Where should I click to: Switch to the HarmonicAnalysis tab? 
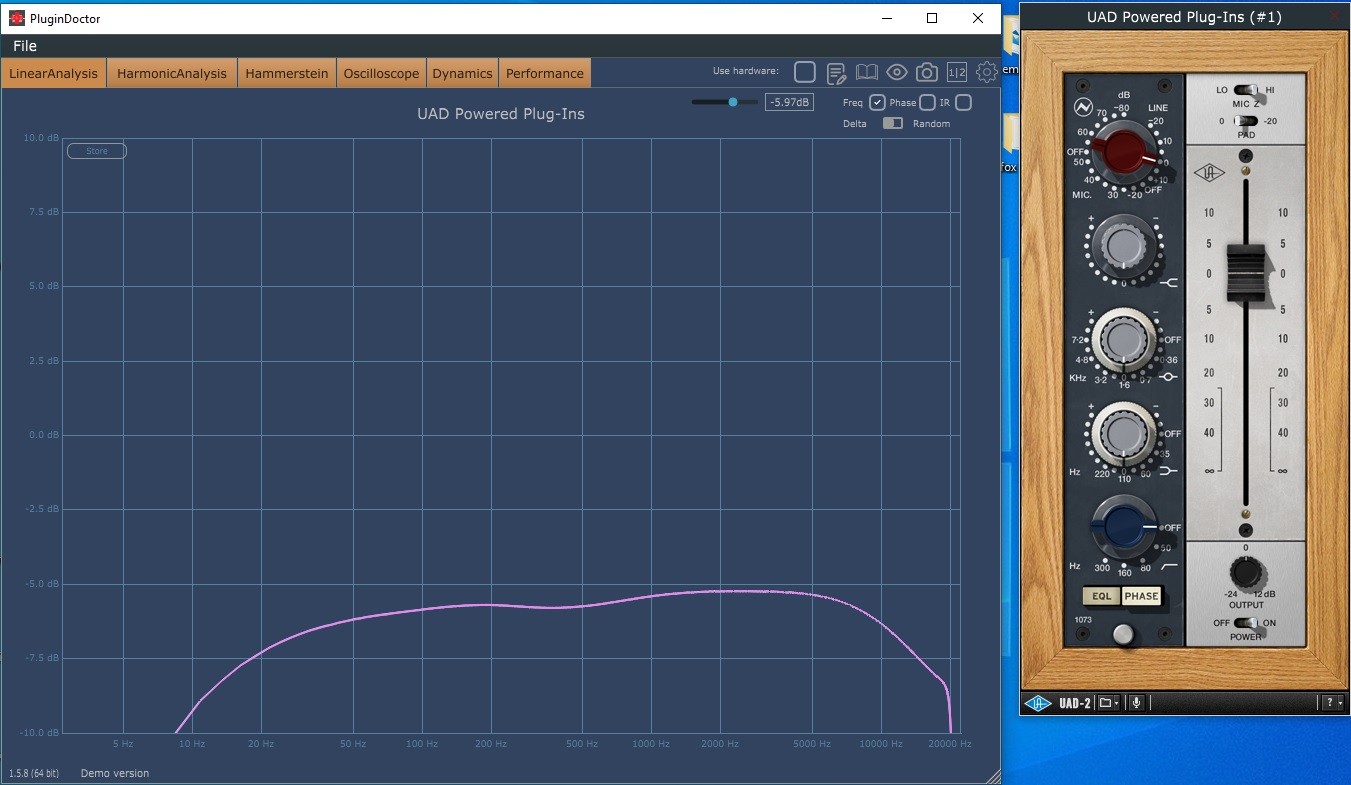(172, 73)
